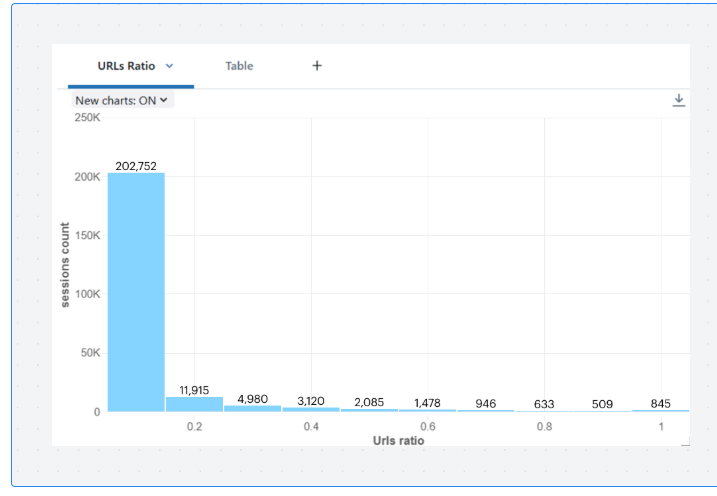Open the New charts: ON dropdown
This screenshot has height=496, width=717.
(x=123, y=100)
